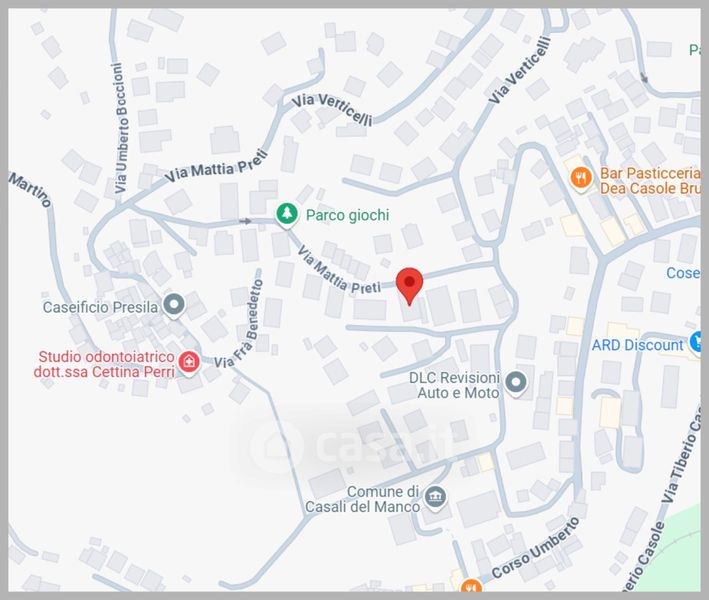Click the one-way arrow on Via Mattia Preti

coord(246,221)
